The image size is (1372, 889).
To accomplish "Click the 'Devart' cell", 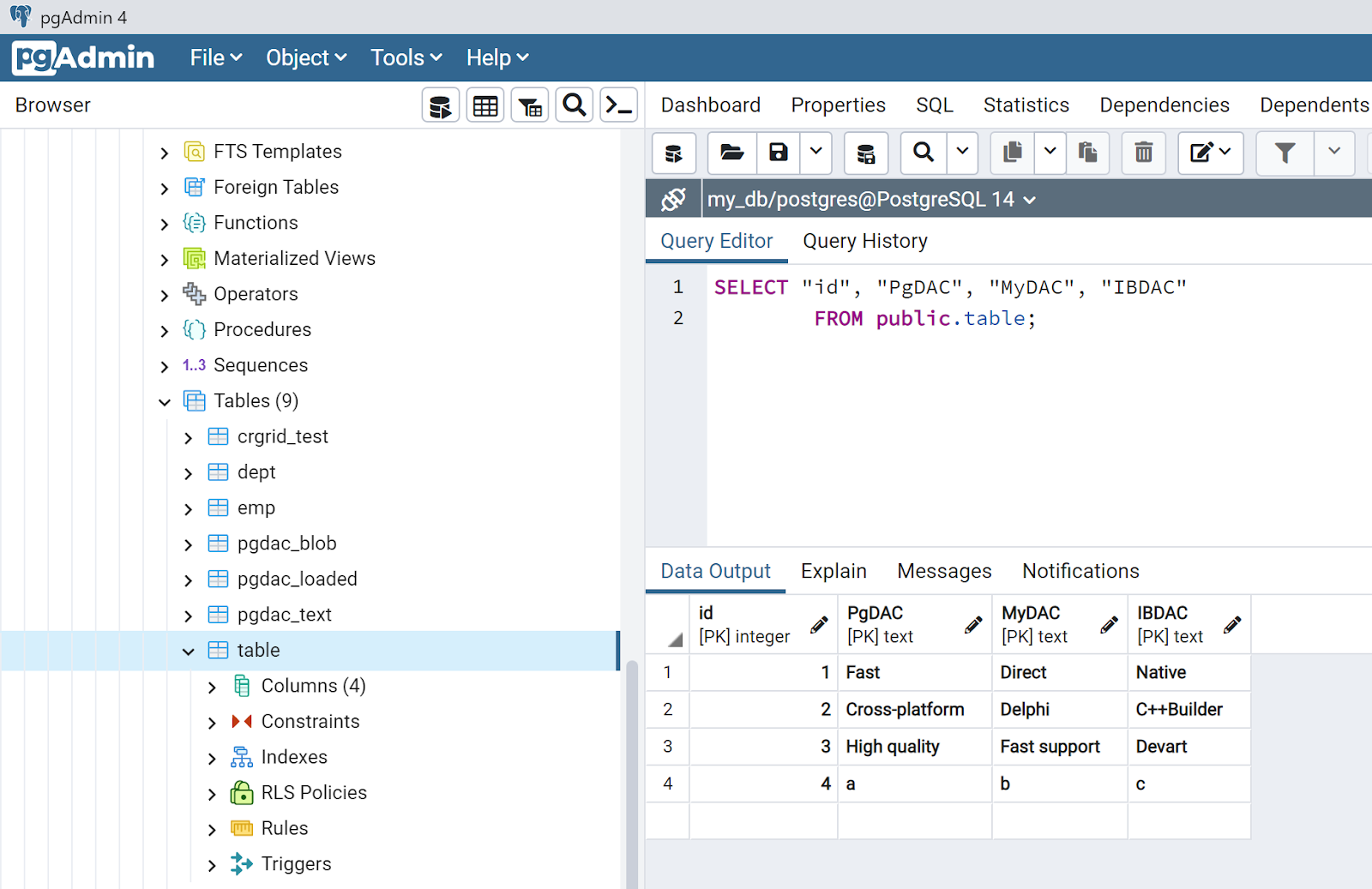I will pyautogui.click(x=1188, y=747).
